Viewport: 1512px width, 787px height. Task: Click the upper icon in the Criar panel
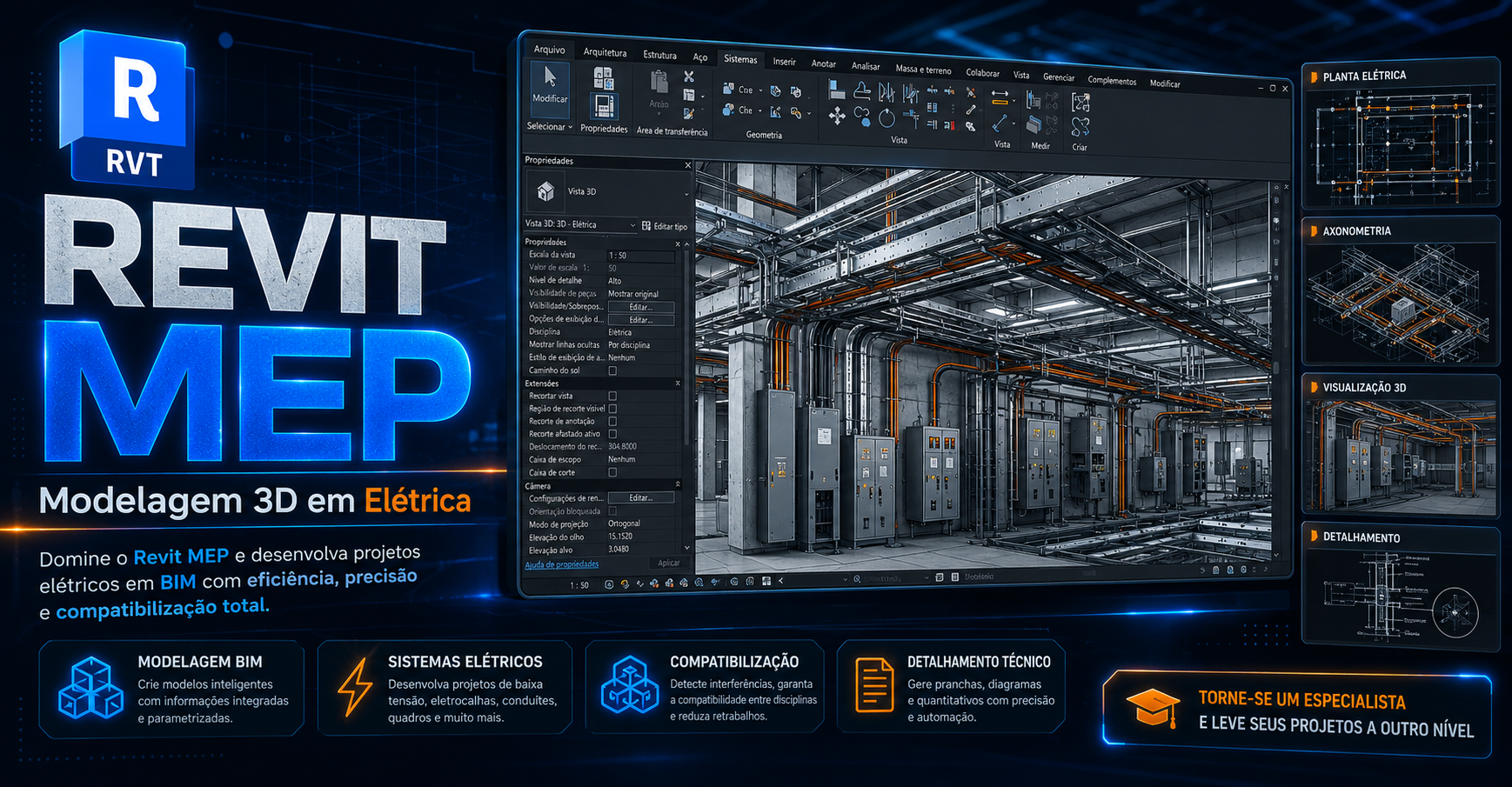coord(1080,102)
